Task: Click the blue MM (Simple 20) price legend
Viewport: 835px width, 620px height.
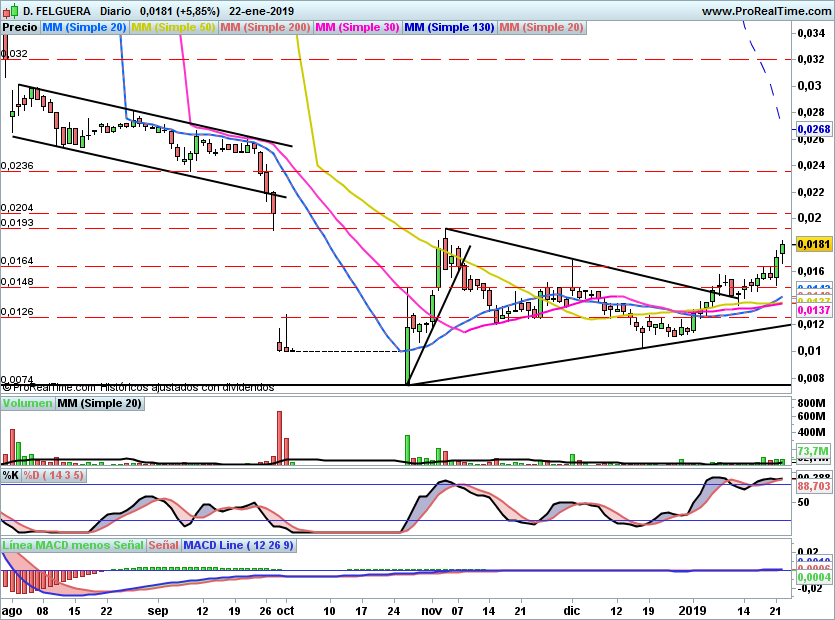Action: pos(85,27)
